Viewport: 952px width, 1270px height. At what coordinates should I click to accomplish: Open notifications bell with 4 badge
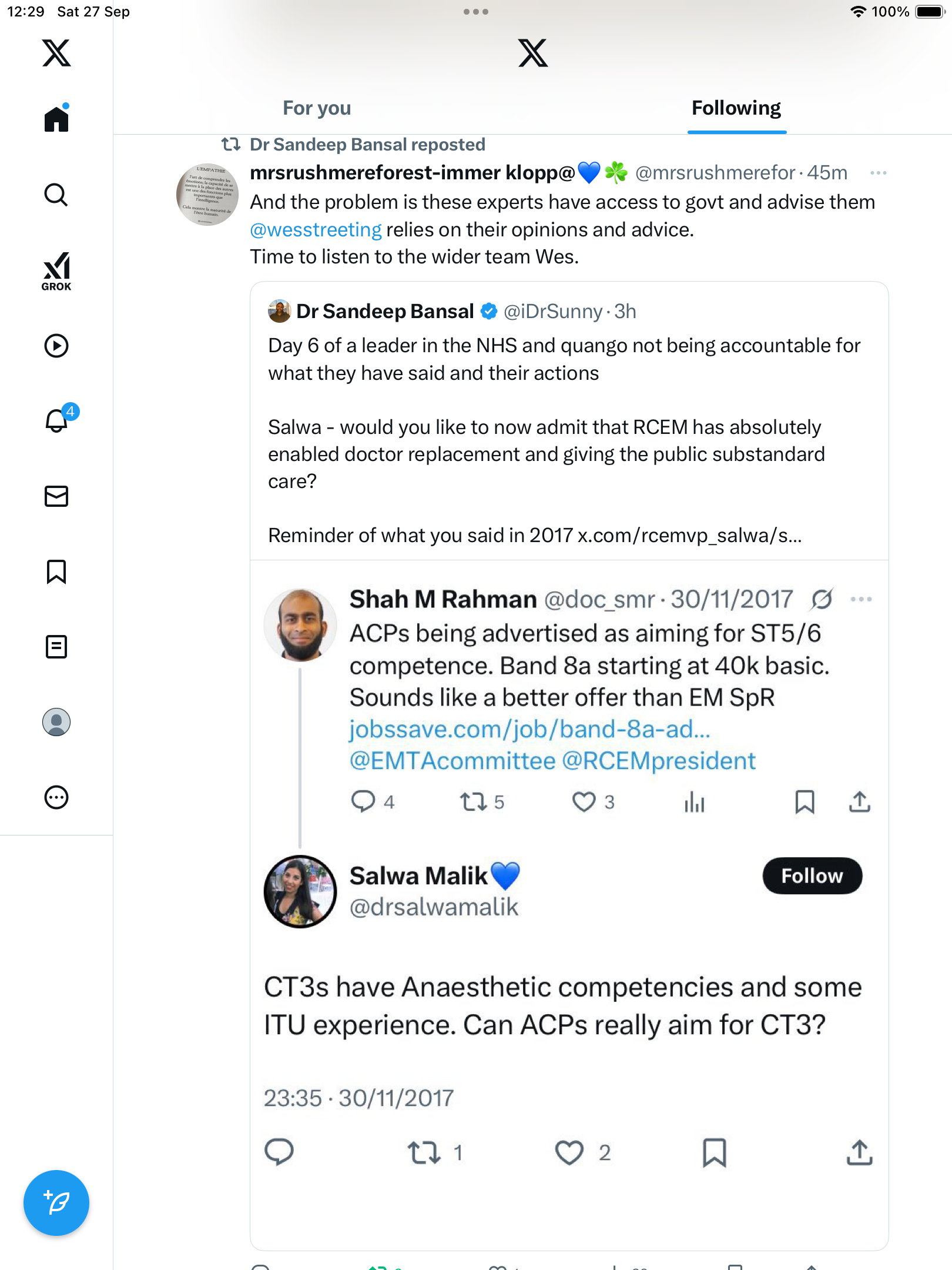(58, 420)
